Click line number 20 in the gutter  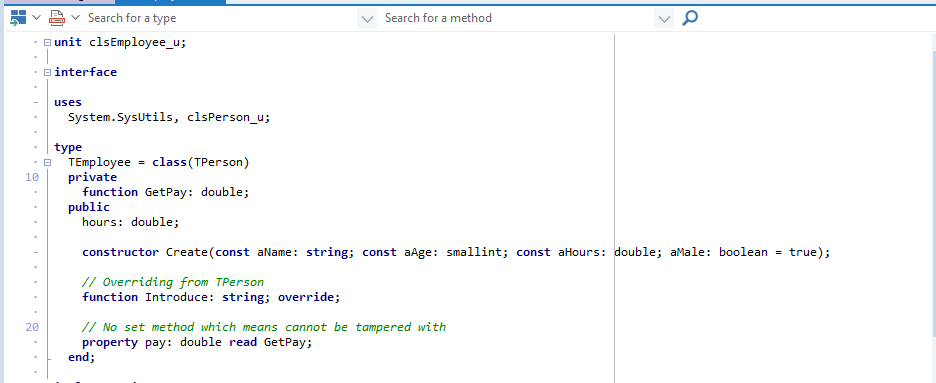tap(32, 327)
